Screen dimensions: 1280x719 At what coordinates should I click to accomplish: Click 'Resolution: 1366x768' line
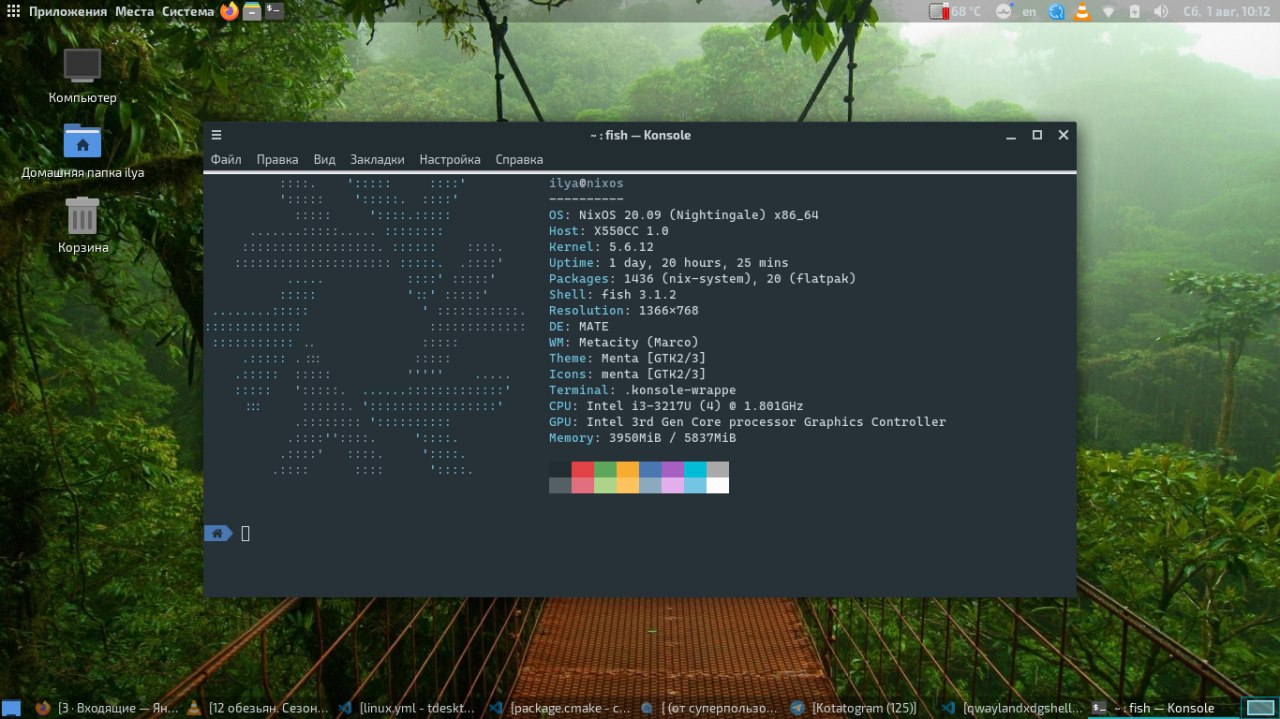[x=623, y=311]
